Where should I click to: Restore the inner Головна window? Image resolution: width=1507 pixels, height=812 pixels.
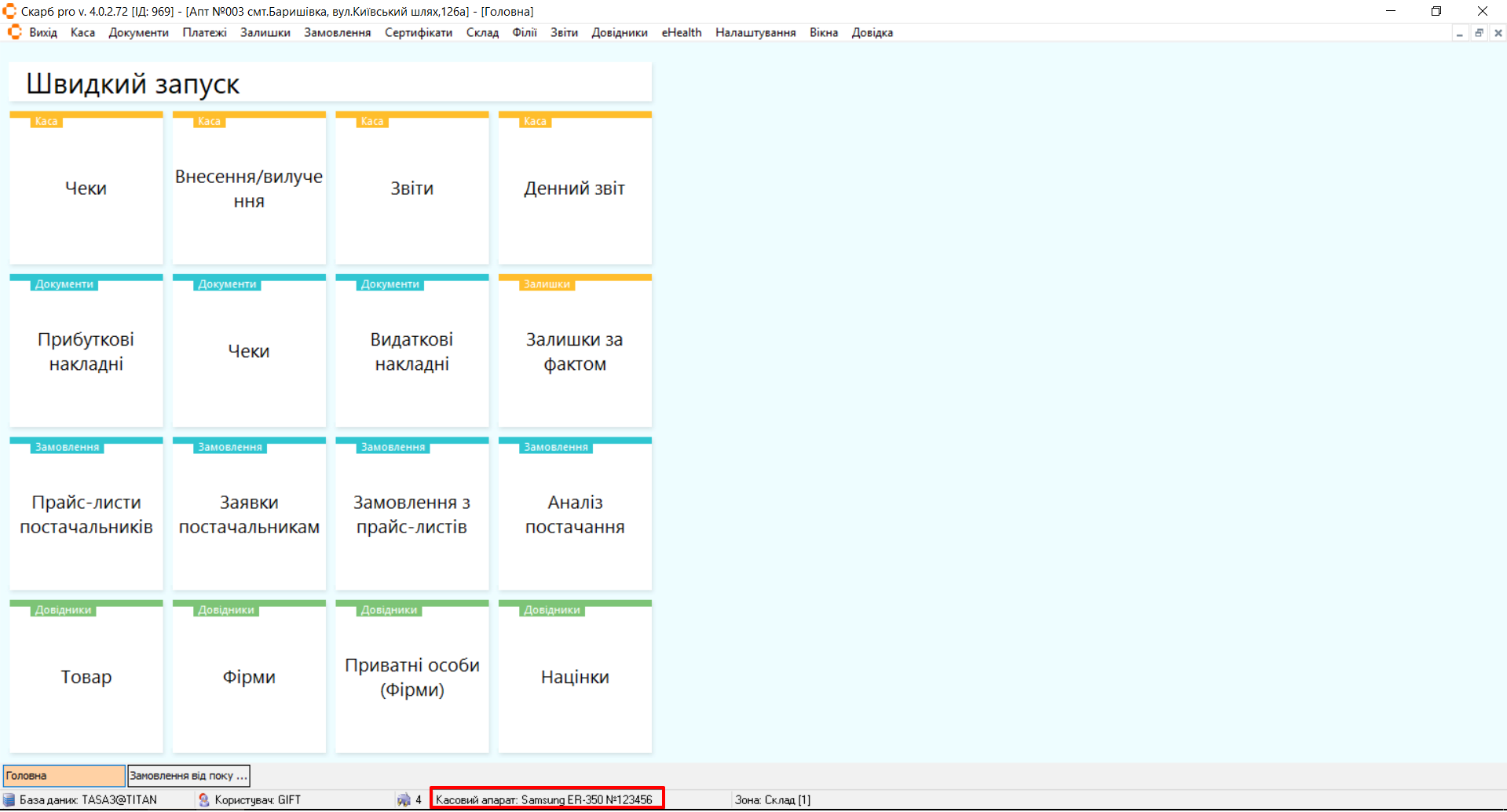[x=1479, y=33]
